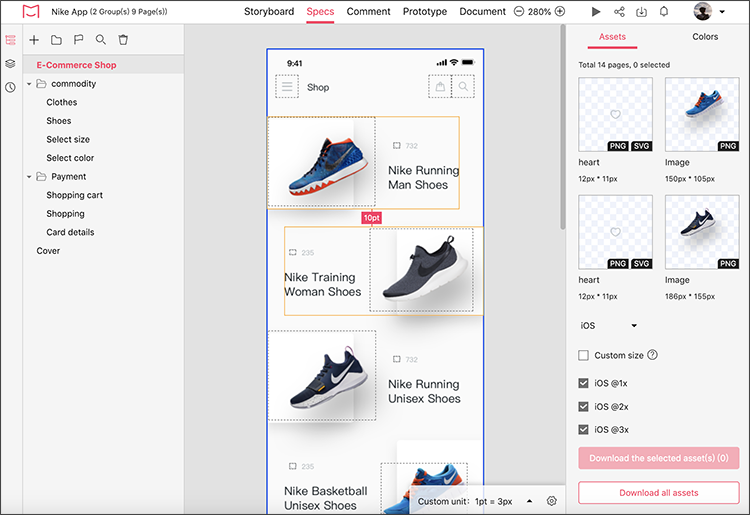Click the 280% zoom level value
The height and width of the screenshot is (515, 750).
539,11
